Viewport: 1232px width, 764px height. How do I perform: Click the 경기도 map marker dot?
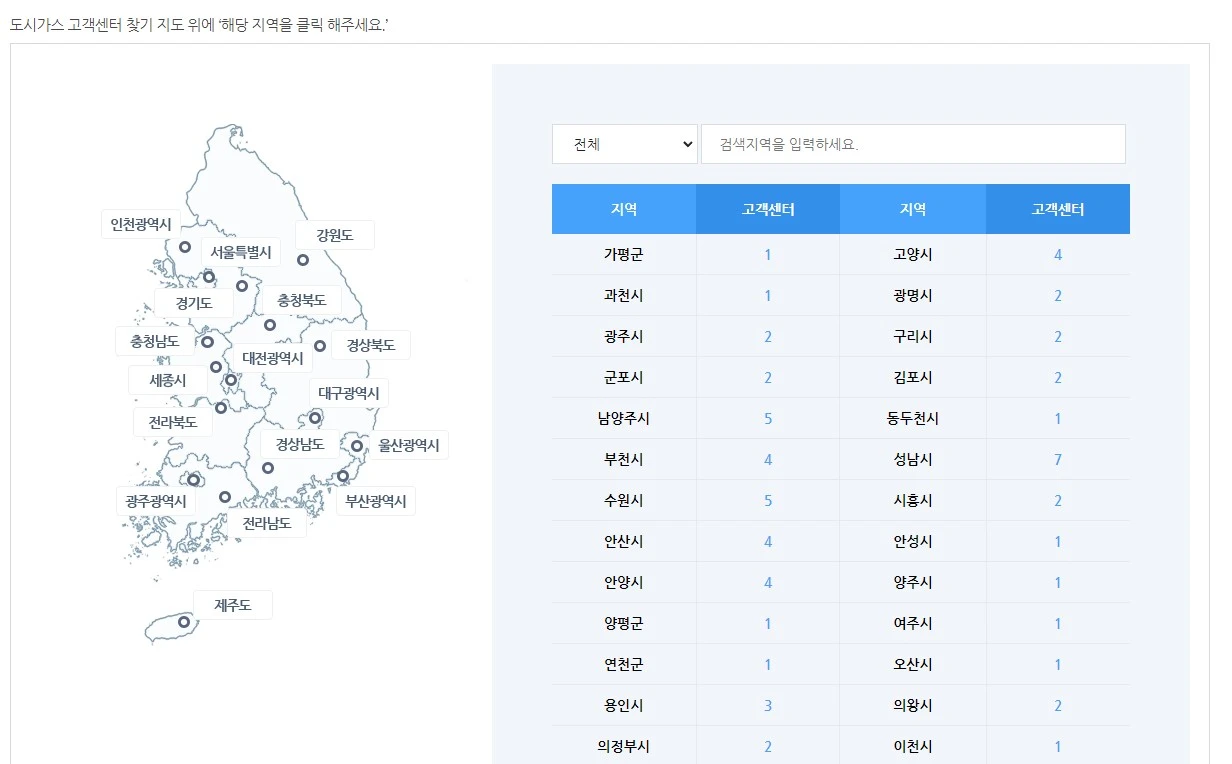point(242,286)
